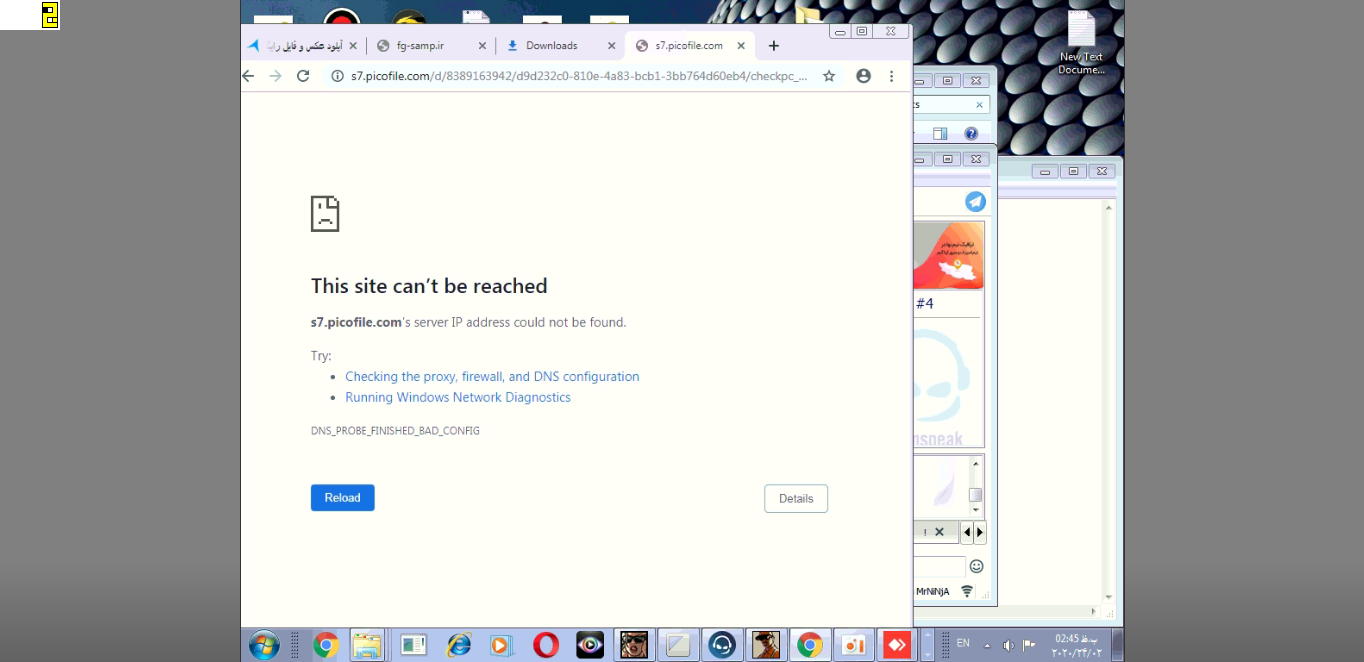Open the File Explorer taskbar icon
The height and width of the screenshot is (662, 1364).
point(367,645)
